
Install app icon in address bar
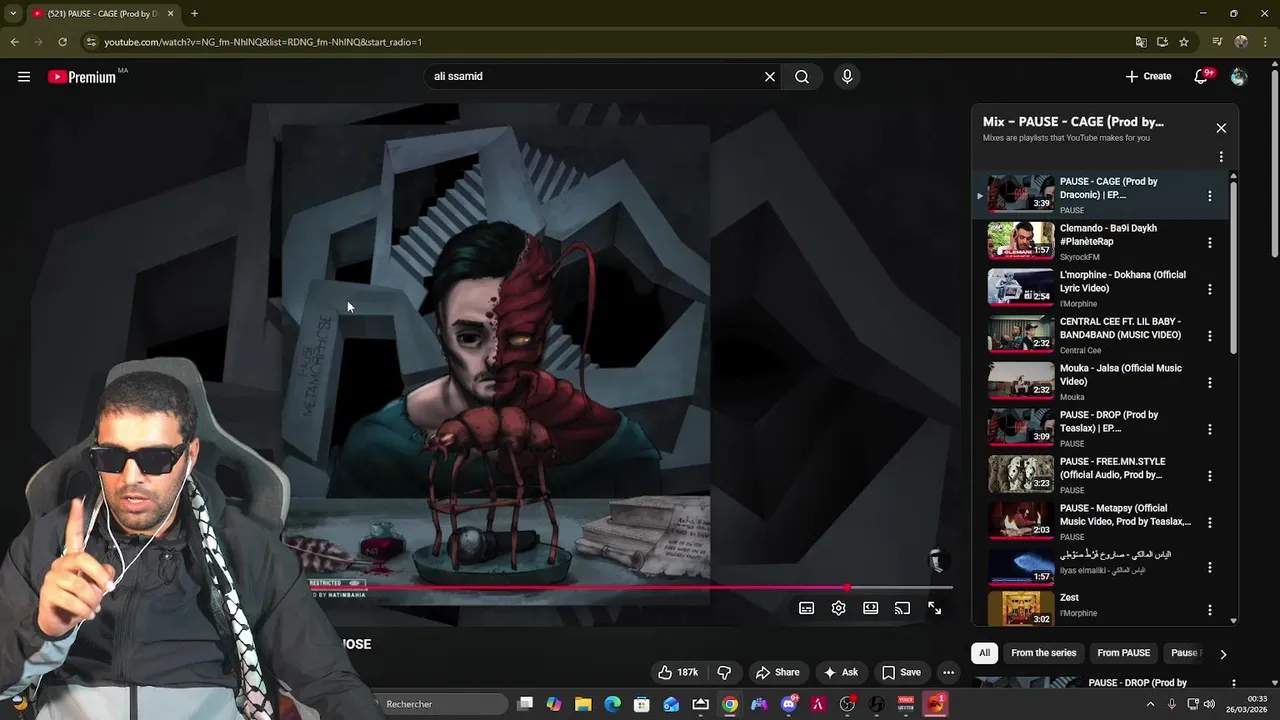(1162, 42)
